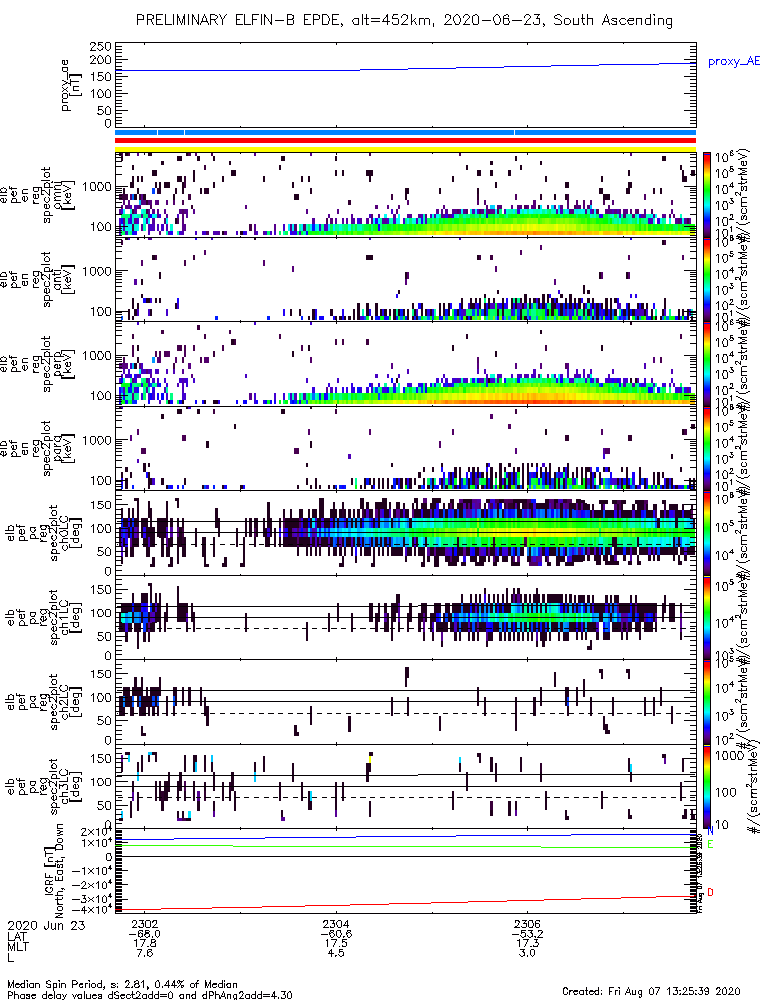775x1000 pixels.
Task: Select the yellow horizontal status bar
Action: tap(406, 149)
